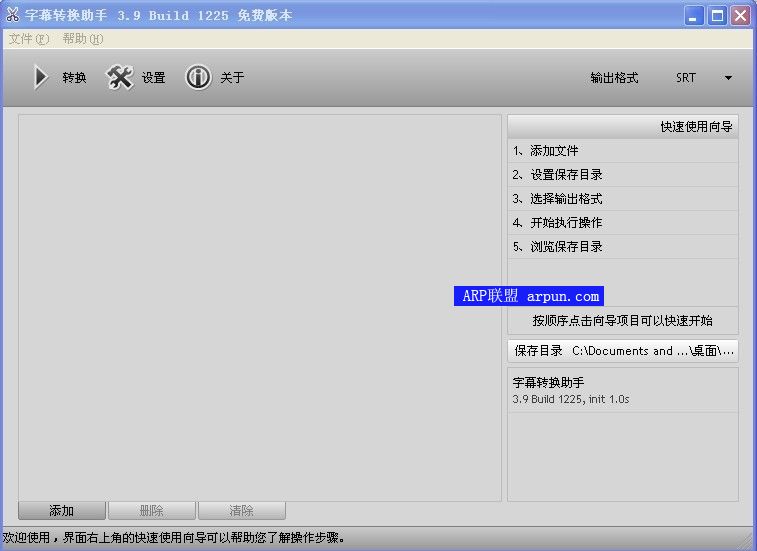Click the 添加 button
The width and height of the screenshot is (757, 551).
[x=62, y=510]
